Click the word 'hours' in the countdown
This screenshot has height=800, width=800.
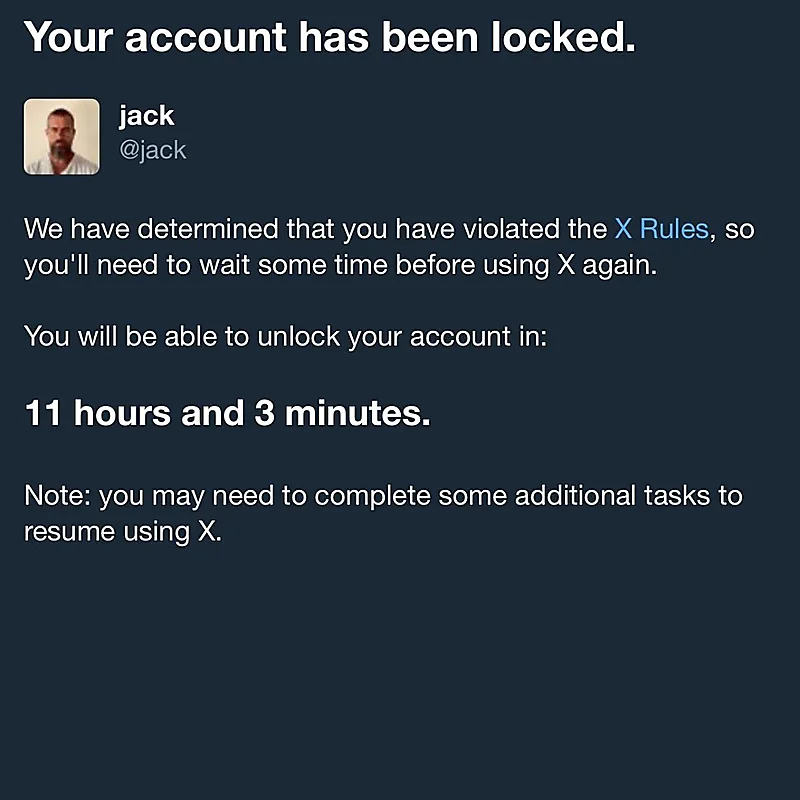point(122,413)
